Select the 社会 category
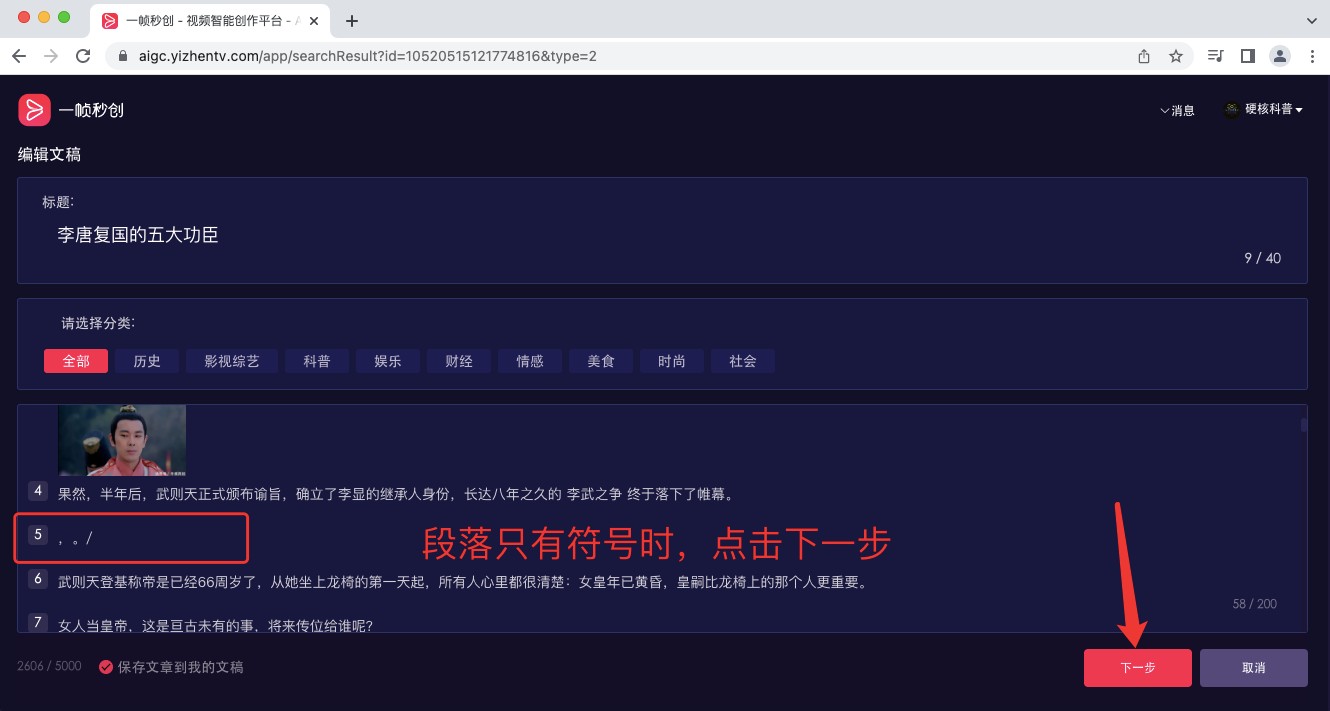The image size is (1330, 711). [743, 361]
